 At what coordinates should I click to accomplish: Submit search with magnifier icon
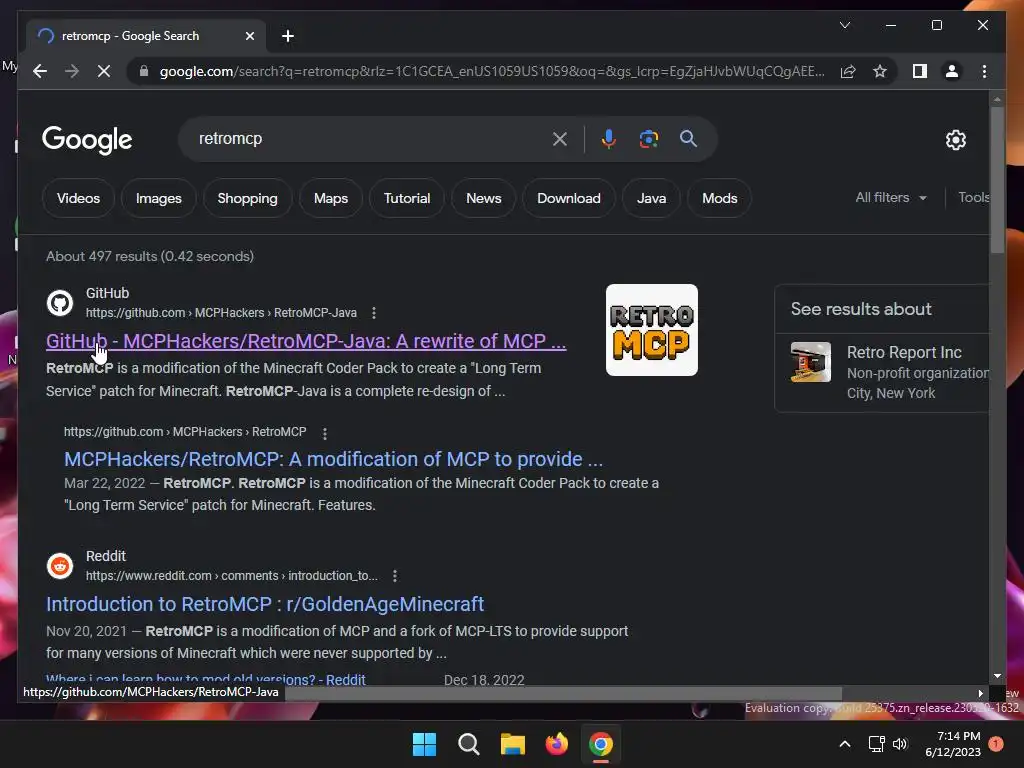tap(688, 138)
